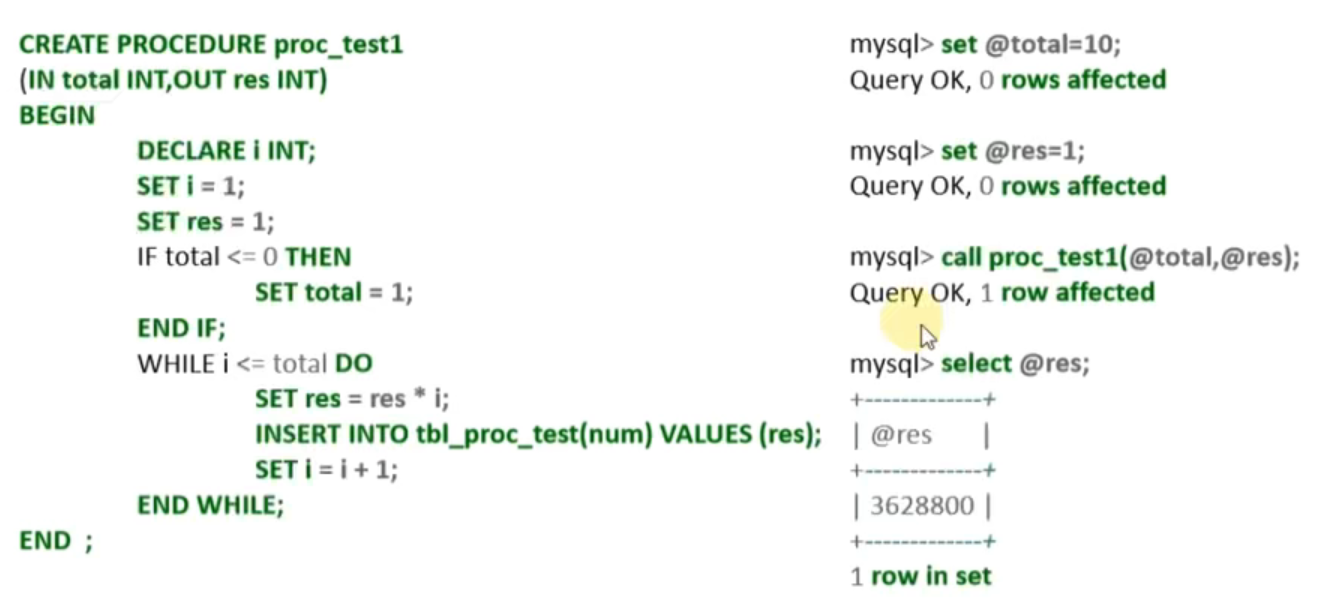Click the IF total <= 0 THEN line

(244, 257)
